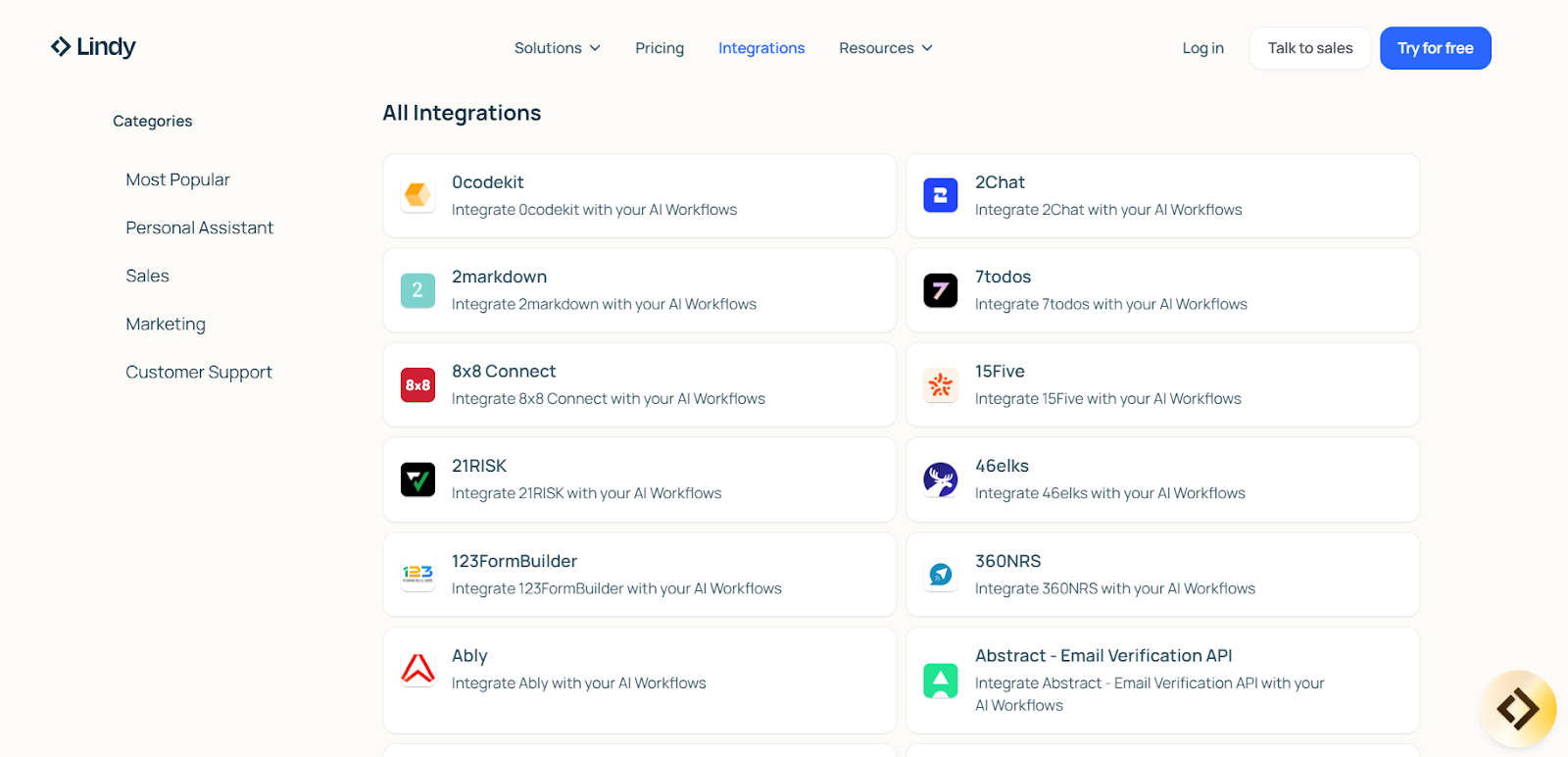1568x757 pixels.
Task: Filter by Personal Assistant category
Action: tap(199, 227)
